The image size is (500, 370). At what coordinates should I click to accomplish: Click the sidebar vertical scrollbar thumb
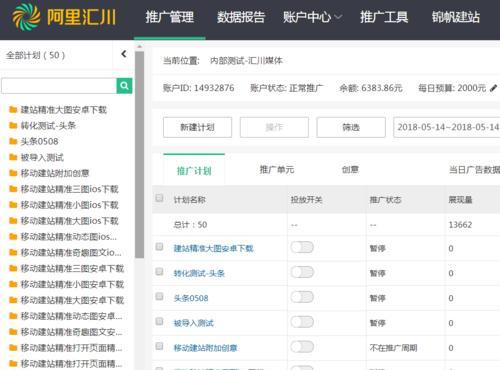point(139,155)
